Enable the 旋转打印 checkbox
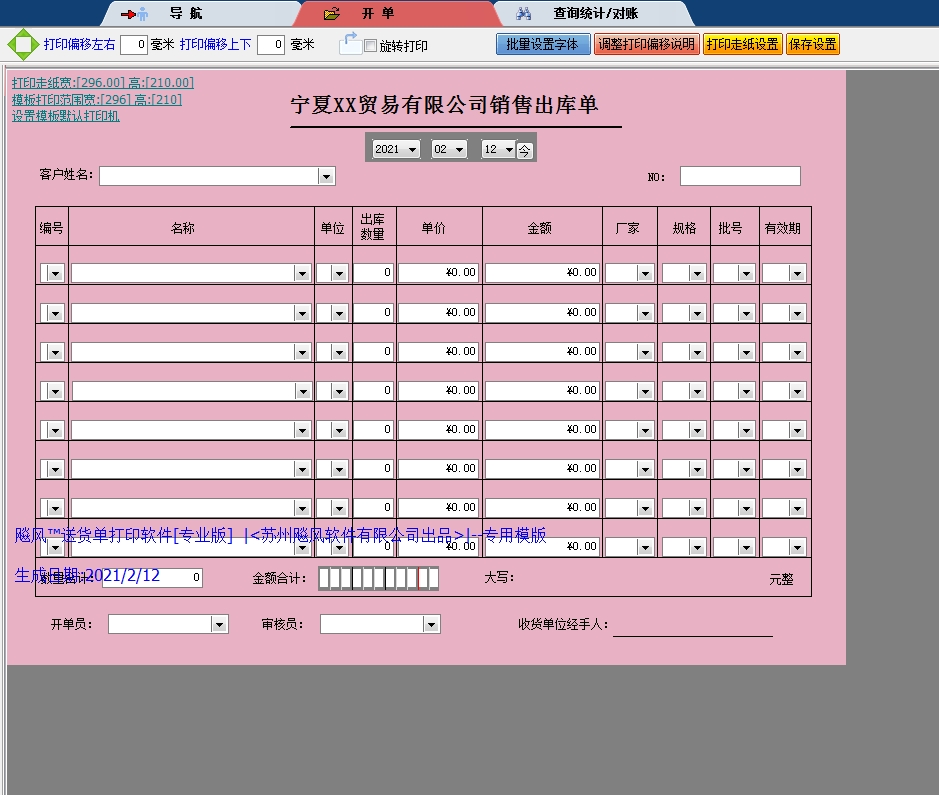939x795 pixels. pyautogui.click(x=370, y=46)
